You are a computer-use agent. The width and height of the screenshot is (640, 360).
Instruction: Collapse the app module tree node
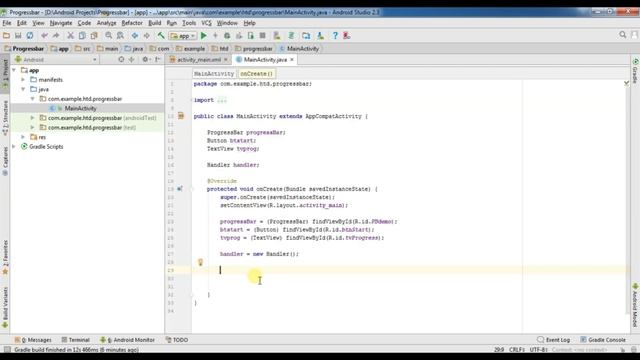click(14, 70)
